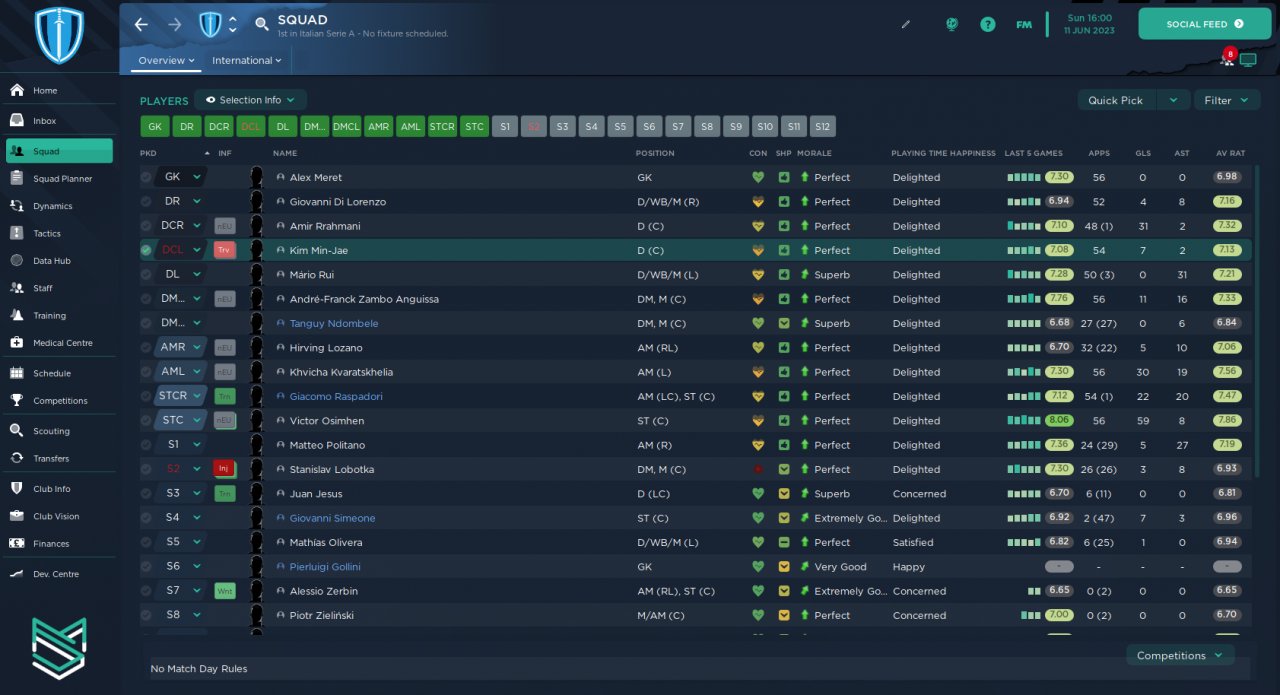Click the FM menu icon

click(1024, 24)
